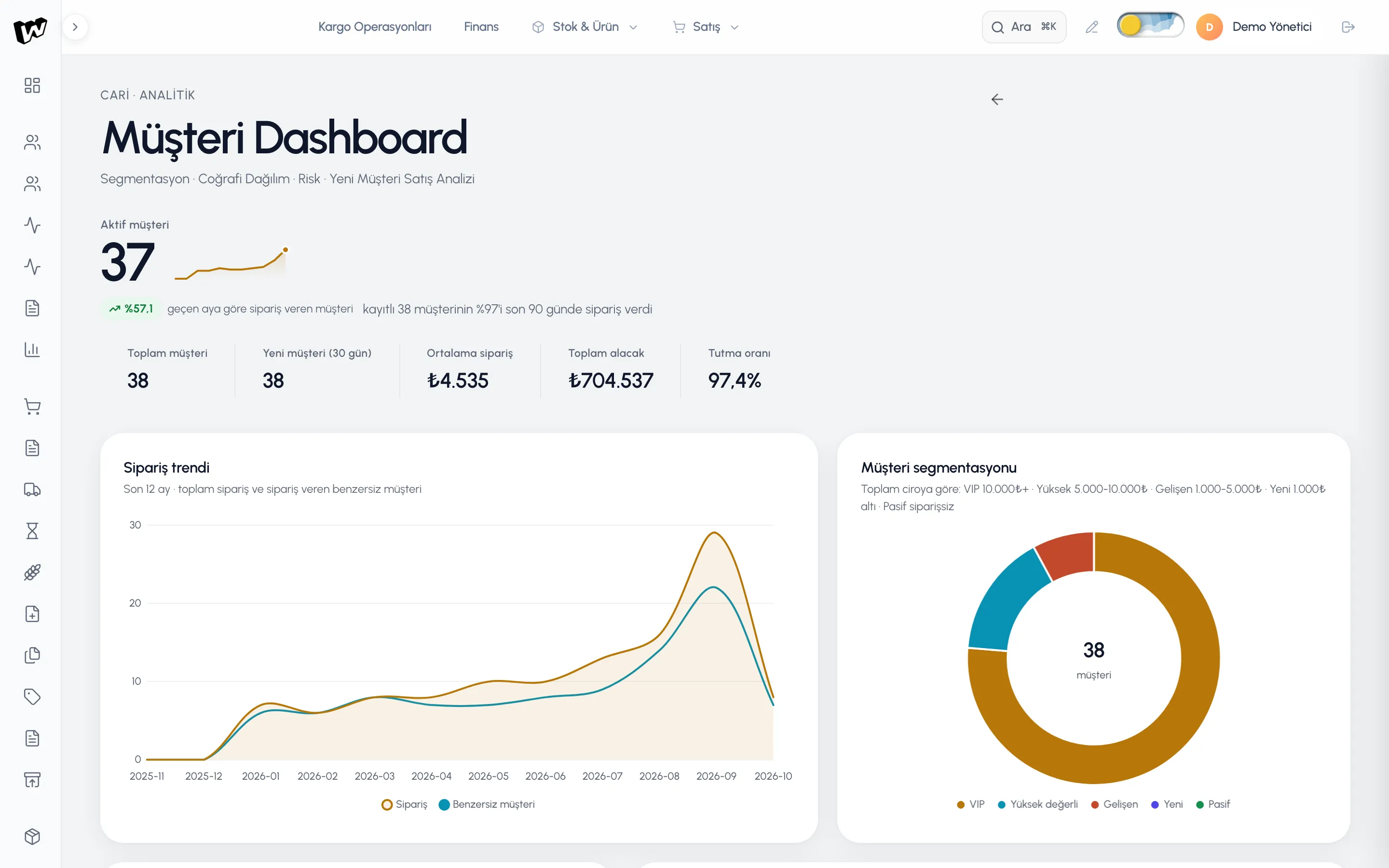This screenshot has width=1389, height=868.
Task: Open the wheat icon in sidebar
Action: [32, 572]
